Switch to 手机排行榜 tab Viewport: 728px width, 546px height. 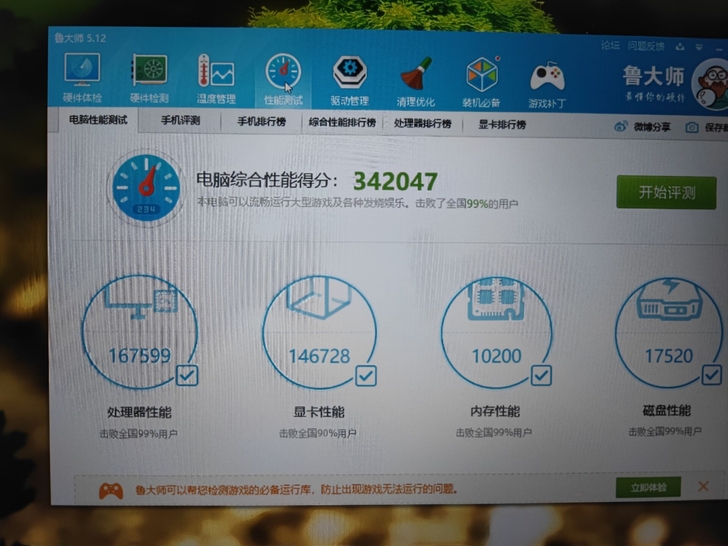261,122
